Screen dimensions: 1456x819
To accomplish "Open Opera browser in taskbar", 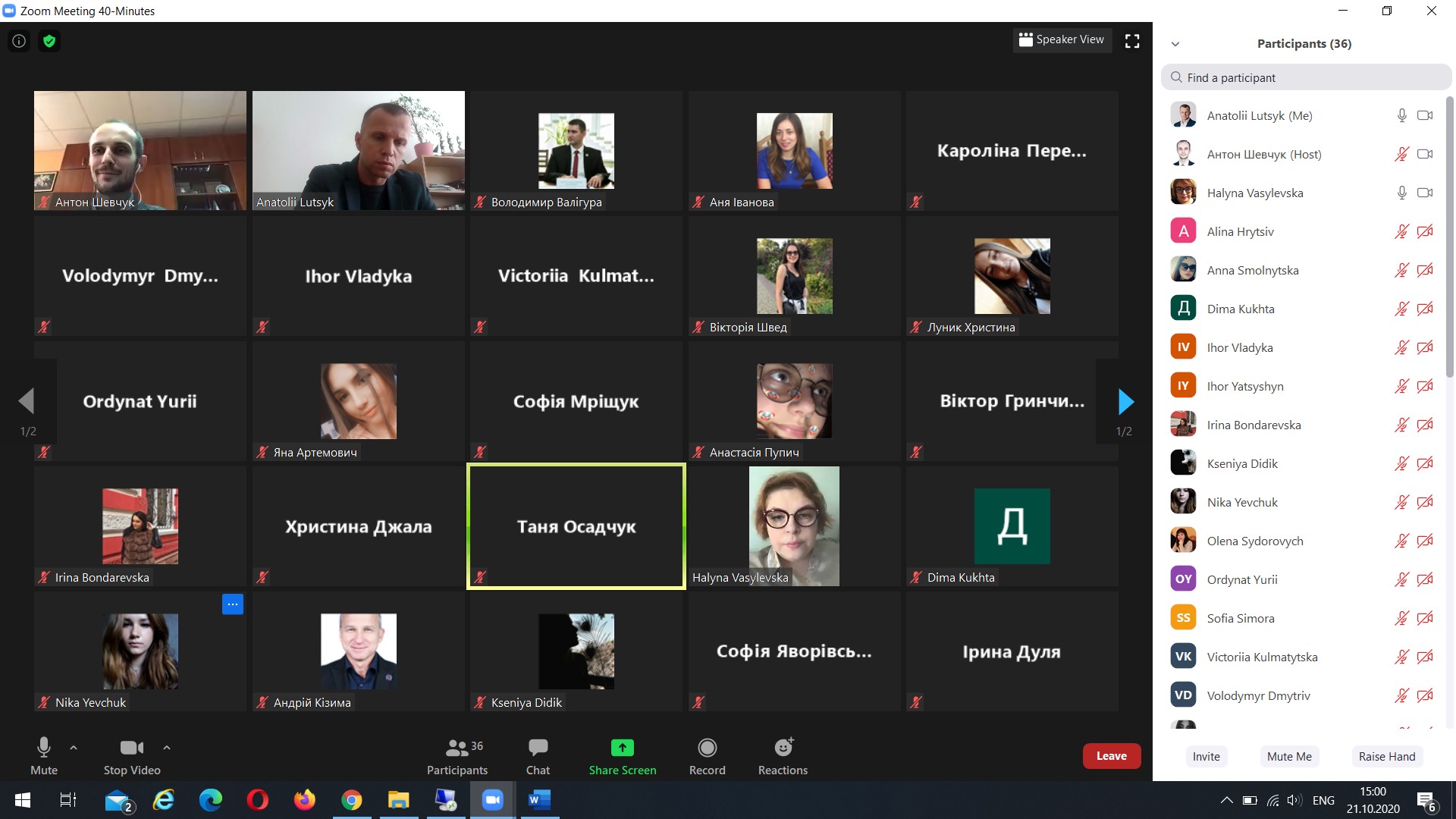I will pyautogui.click(x=258, y=800).
